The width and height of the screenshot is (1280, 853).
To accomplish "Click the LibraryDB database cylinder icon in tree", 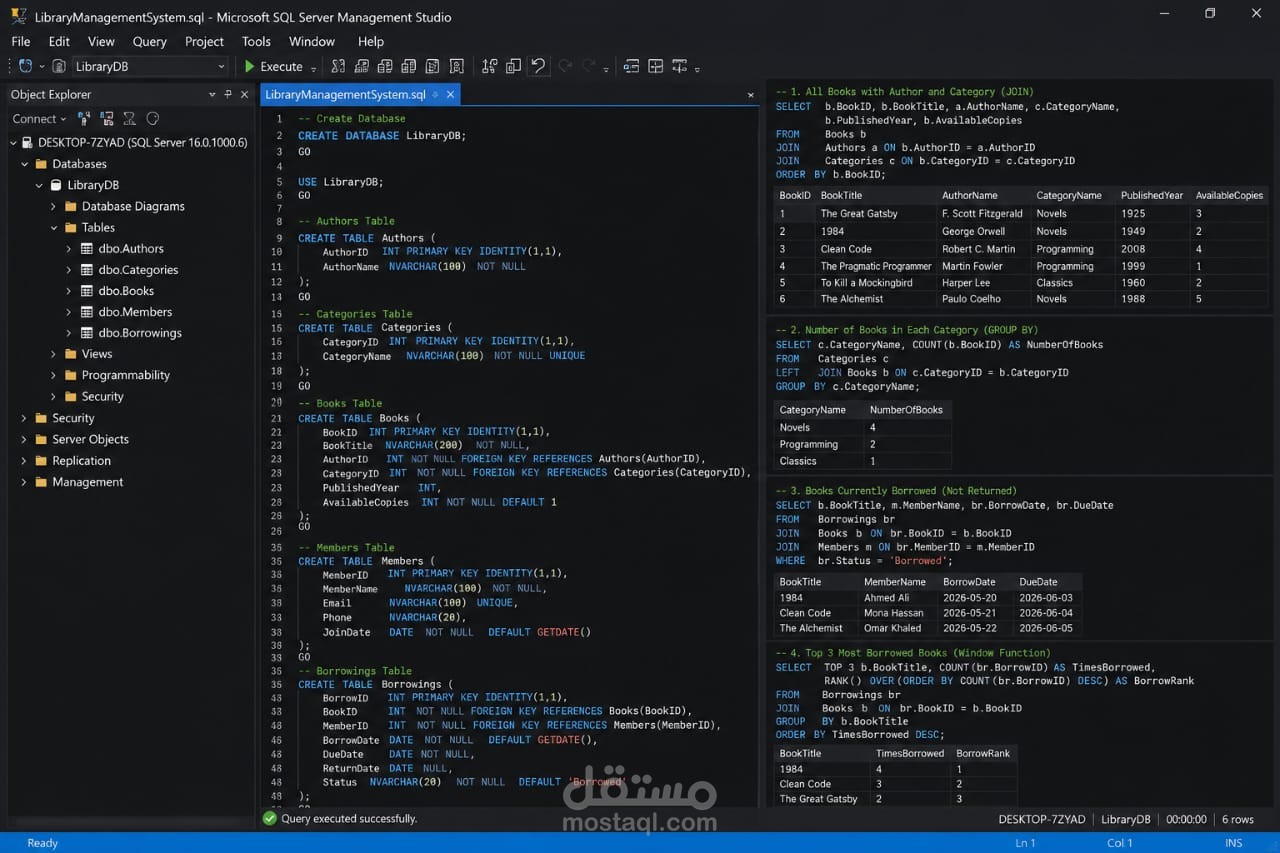I will [x=56, y=185].
